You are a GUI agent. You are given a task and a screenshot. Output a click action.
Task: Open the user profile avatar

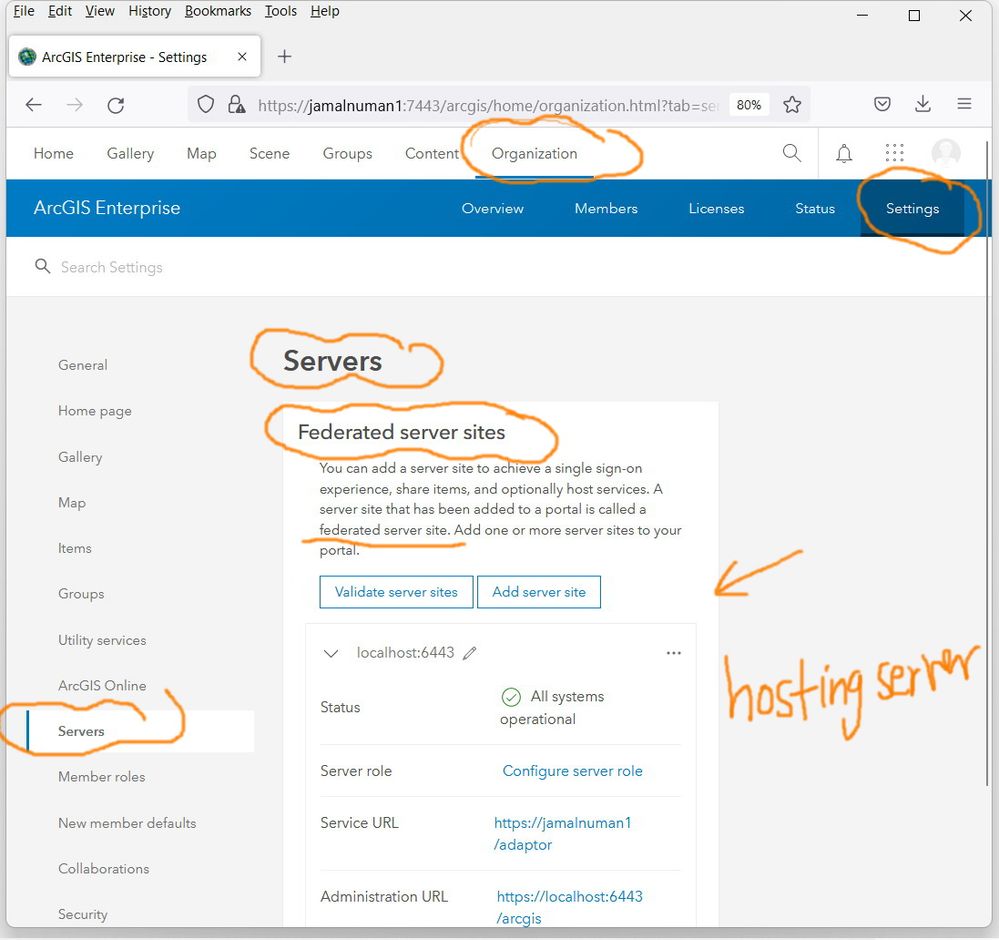click(946, 153)
